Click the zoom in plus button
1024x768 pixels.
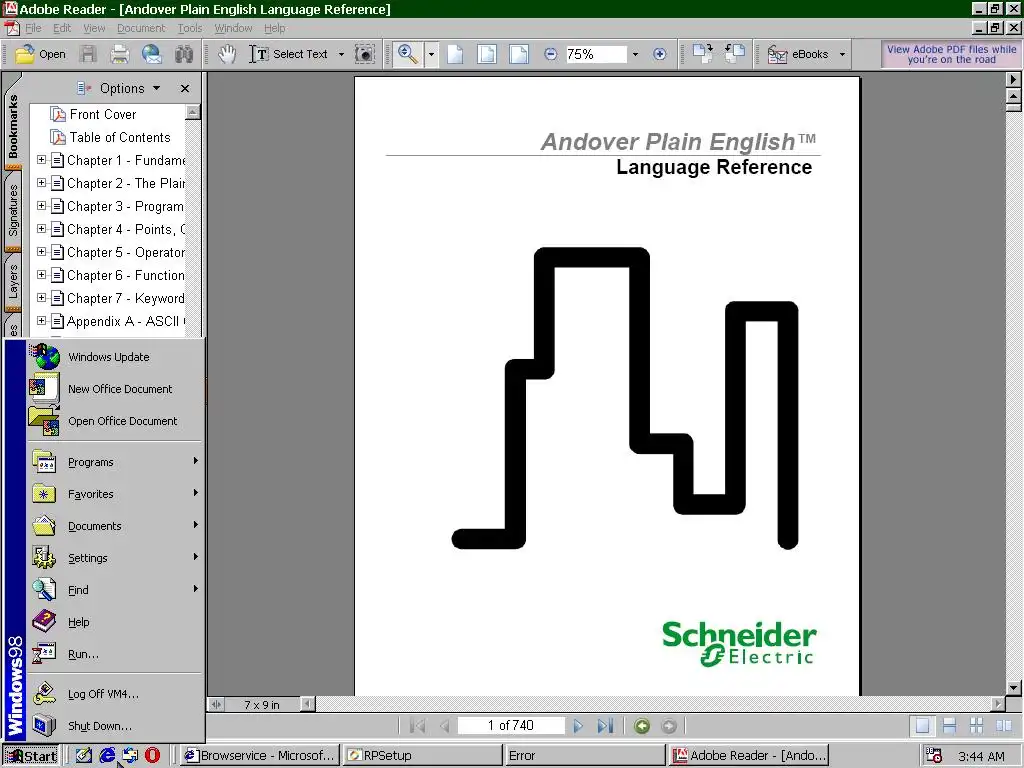pos(660,54)
